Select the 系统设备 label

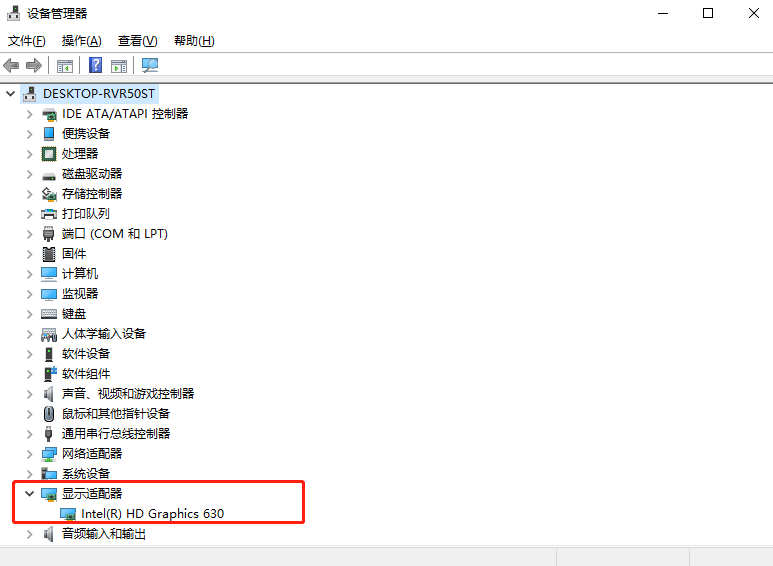point(86,474)
